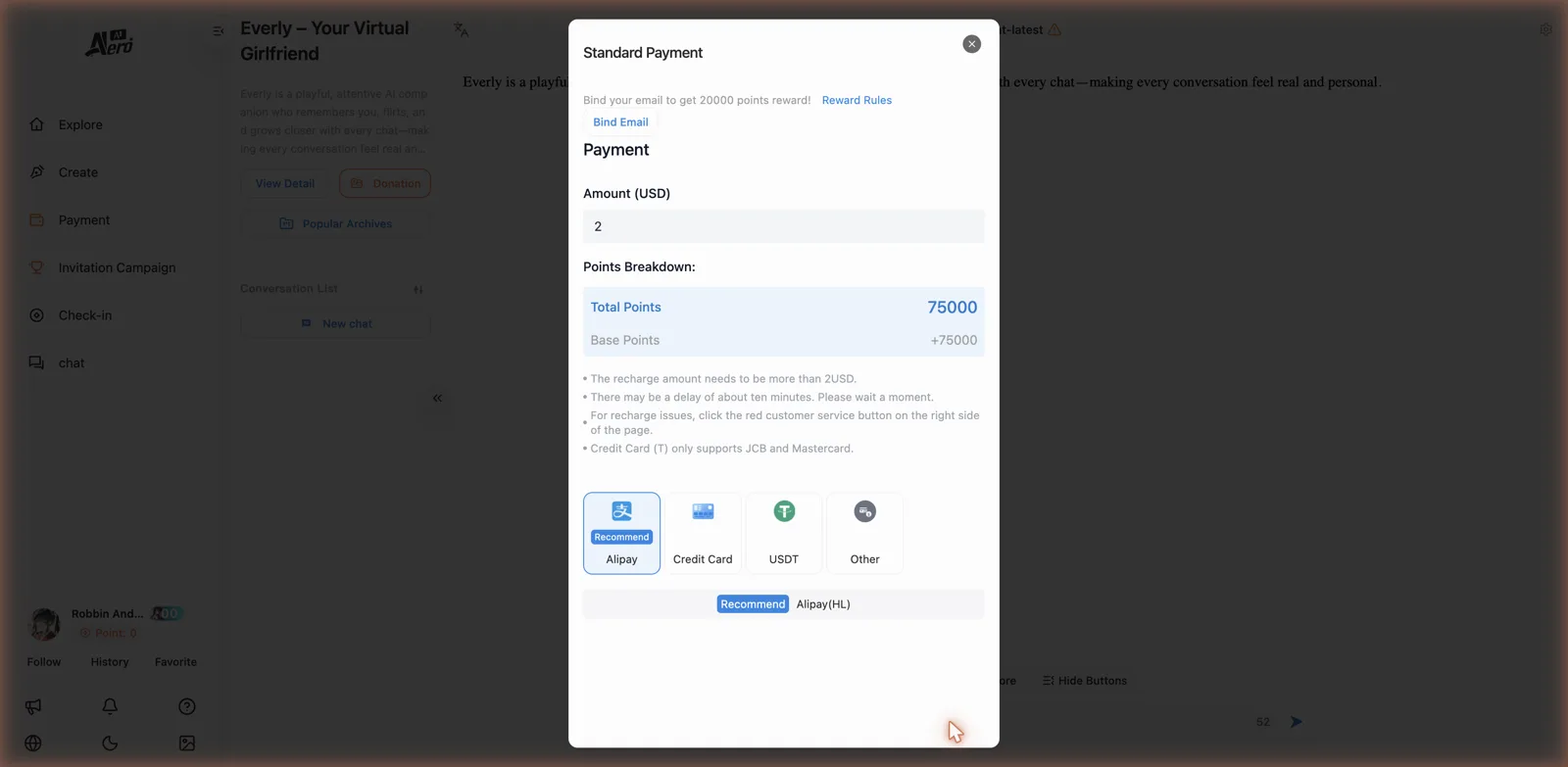Click the Point: 0 balance
The height and width of the screenshot is (767, 1568).
click(108, 634)
